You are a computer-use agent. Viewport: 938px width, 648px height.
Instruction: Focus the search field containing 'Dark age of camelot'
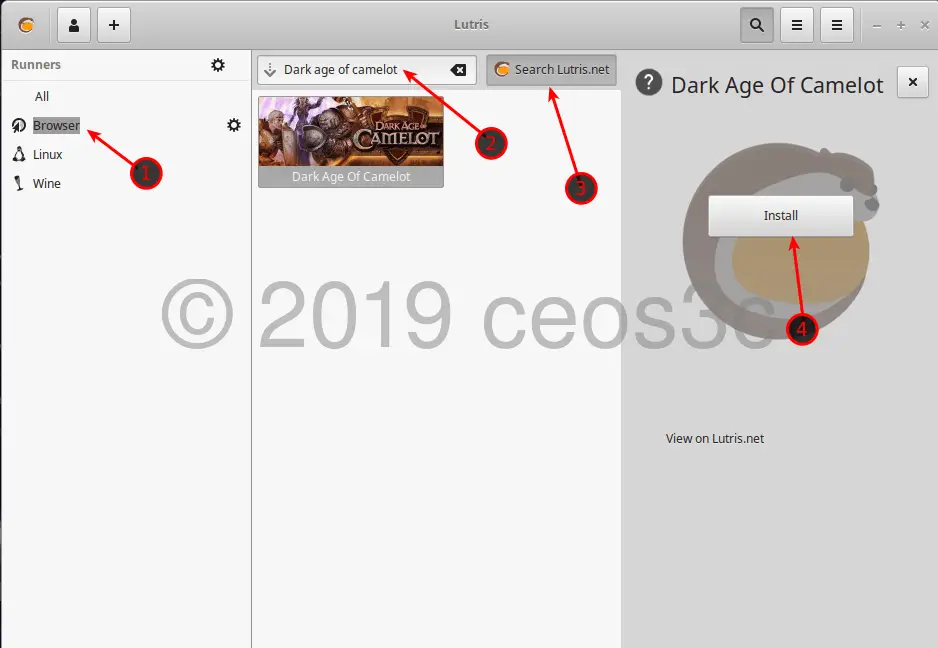coord(367,70)
